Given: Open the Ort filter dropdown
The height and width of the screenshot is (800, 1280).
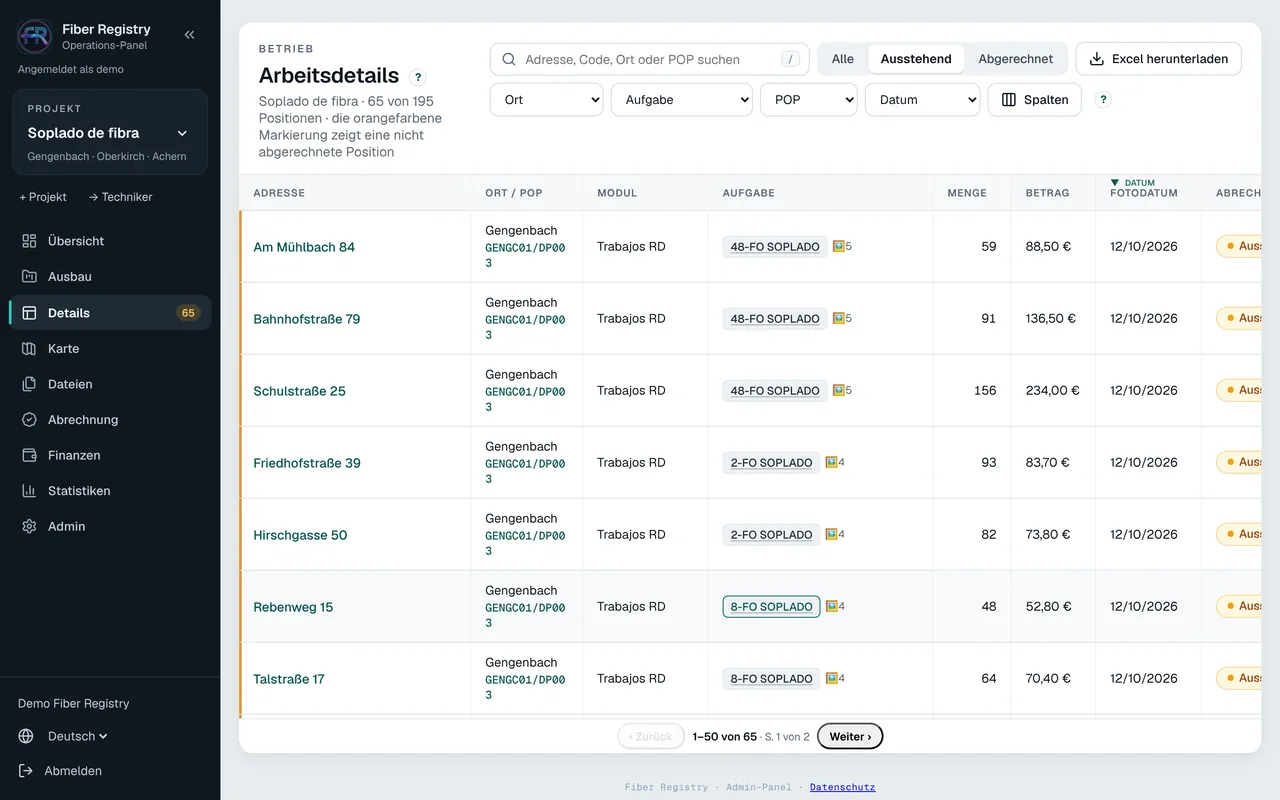Looking at the screenshot, I should tap(547, 100).
